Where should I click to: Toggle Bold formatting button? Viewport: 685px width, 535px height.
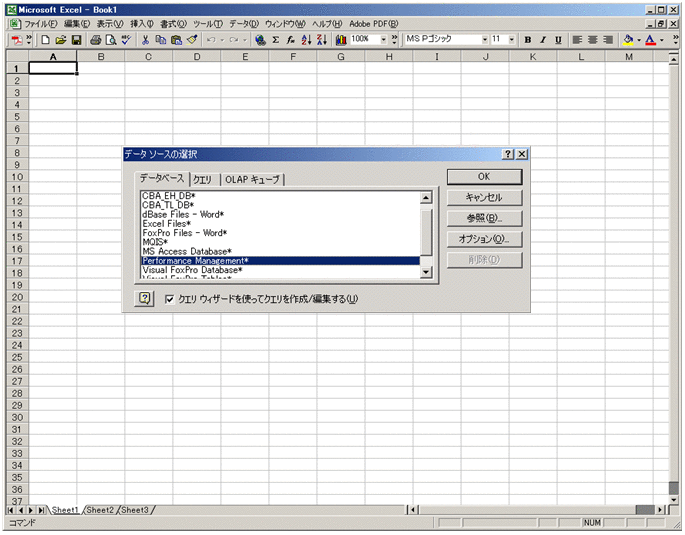(527, 40)
